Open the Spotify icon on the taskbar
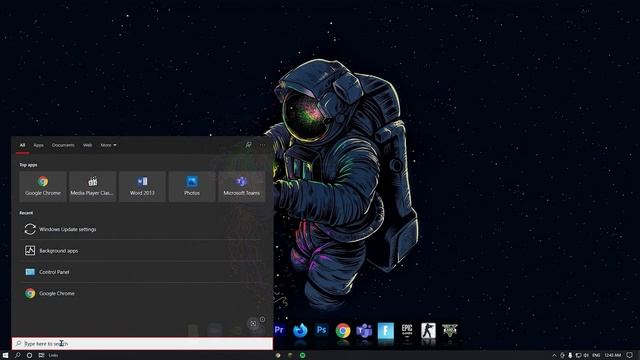This screenshot has width=640, height=360. 302,356
